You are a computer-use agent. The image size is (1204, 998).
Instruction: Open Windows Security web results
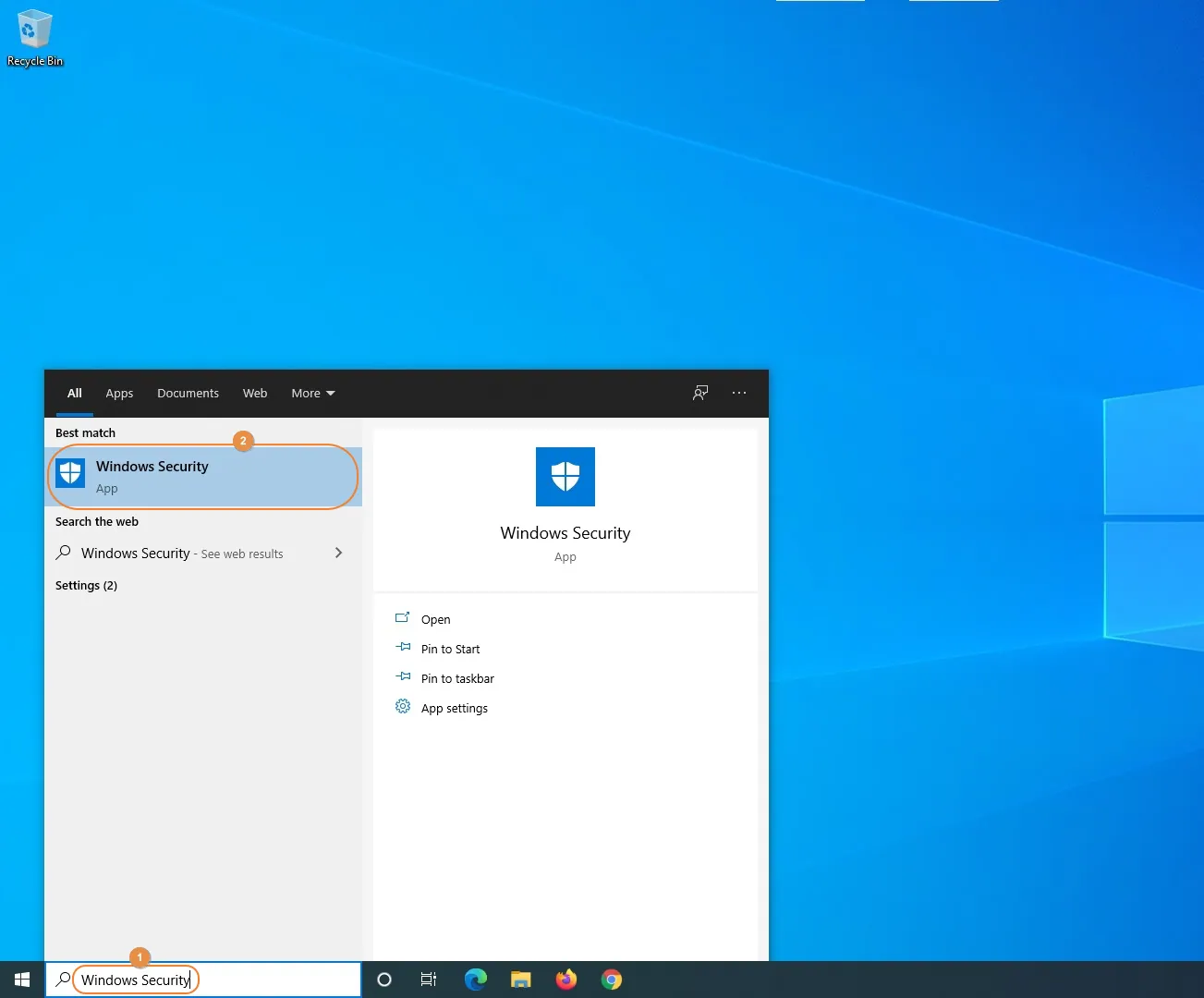click(x=203, y=553)
